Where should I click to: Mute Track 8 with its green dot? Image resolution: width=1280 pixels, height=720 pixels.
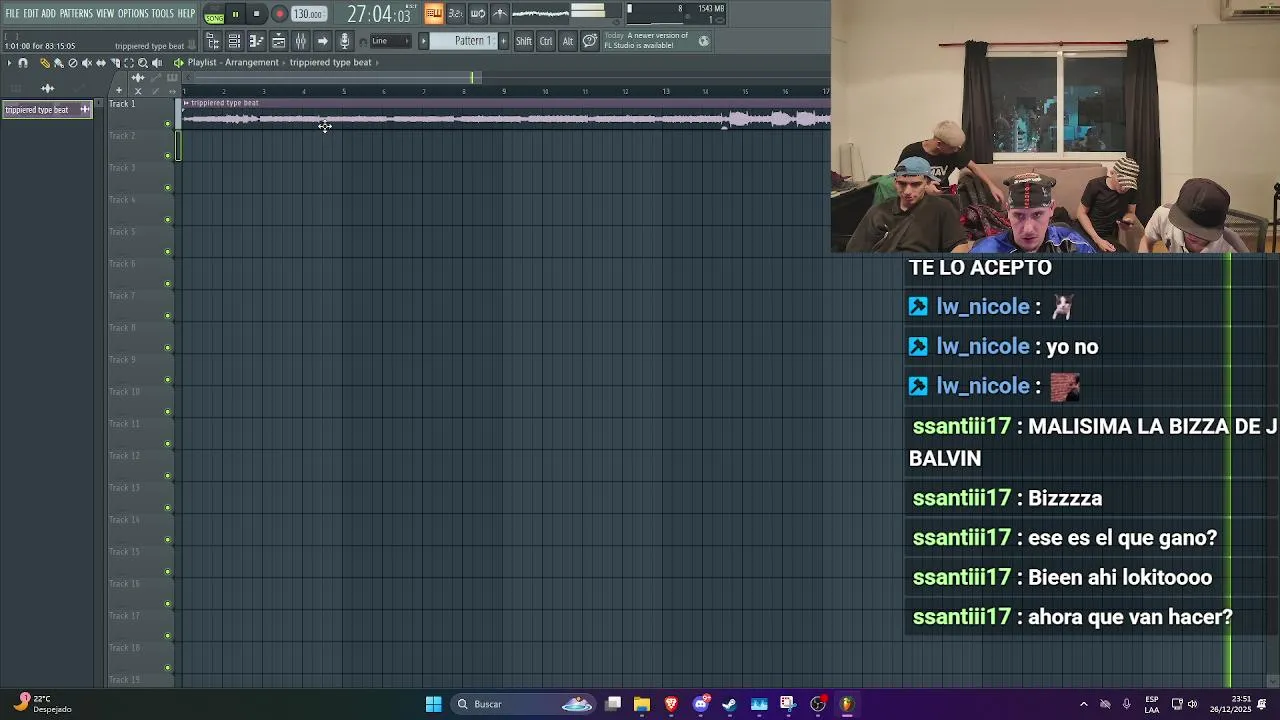pos(168,348)
